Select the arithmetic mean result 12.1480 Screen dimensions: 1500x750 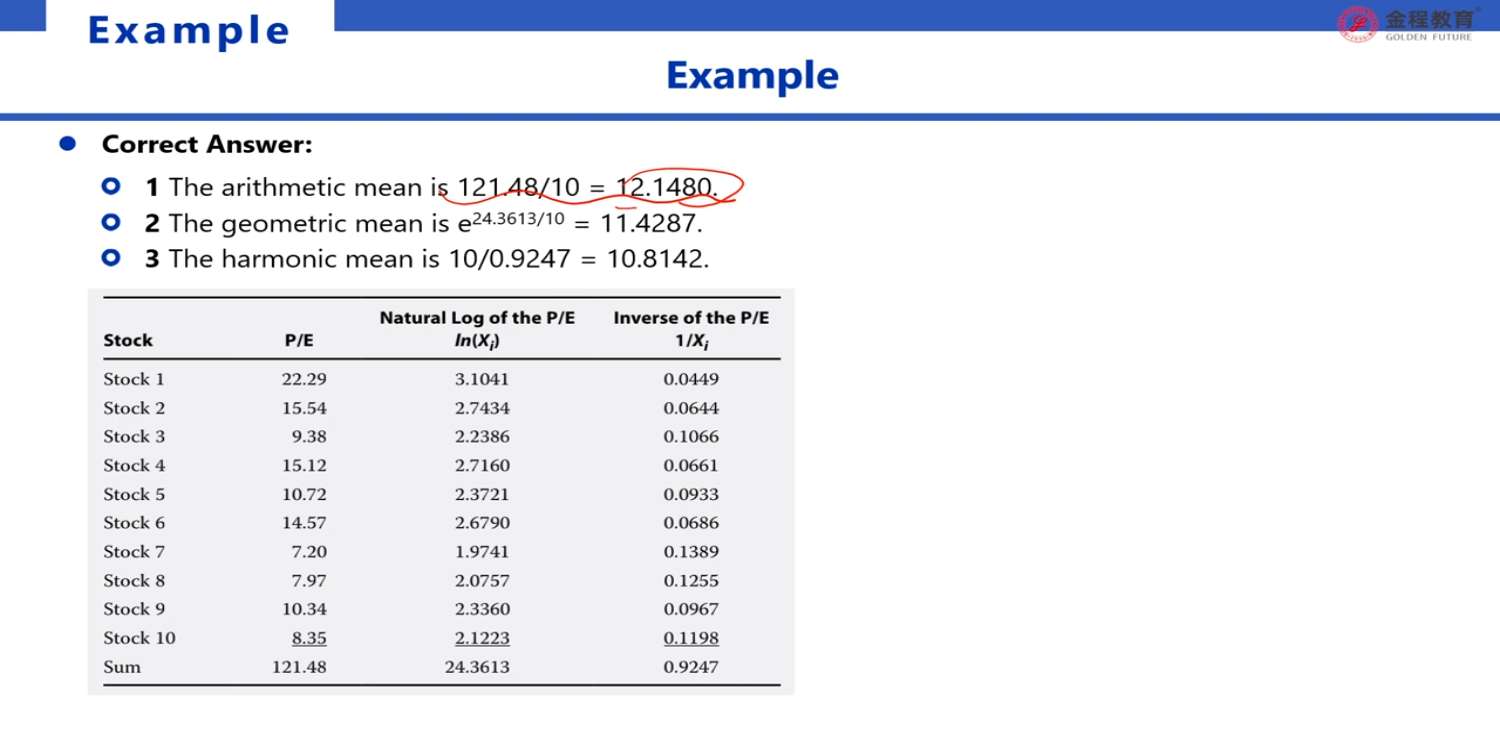[666, 187]
